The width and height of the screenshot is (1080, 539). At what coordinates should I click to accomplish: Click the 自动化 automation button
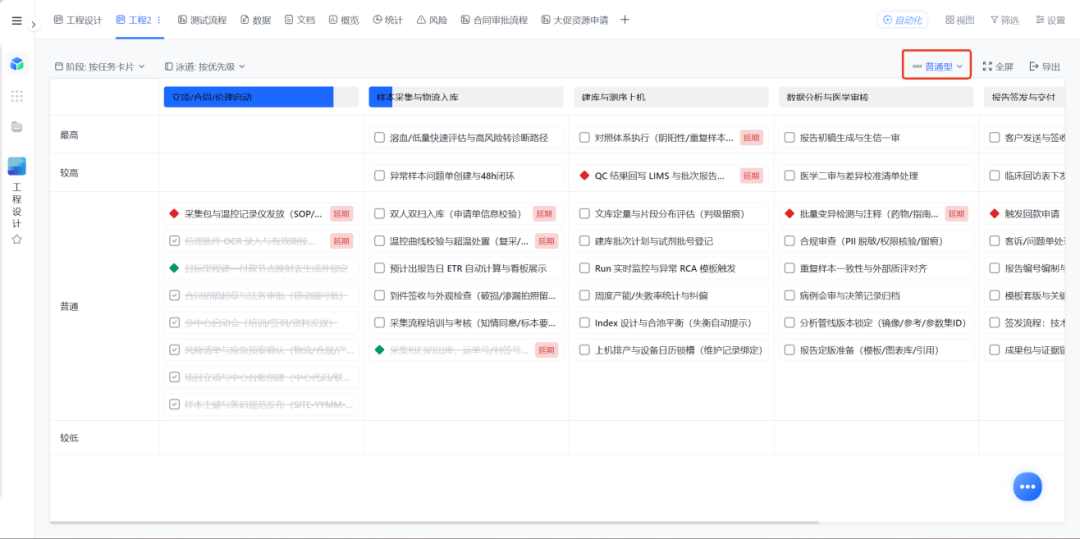click(x=902, y=20)
